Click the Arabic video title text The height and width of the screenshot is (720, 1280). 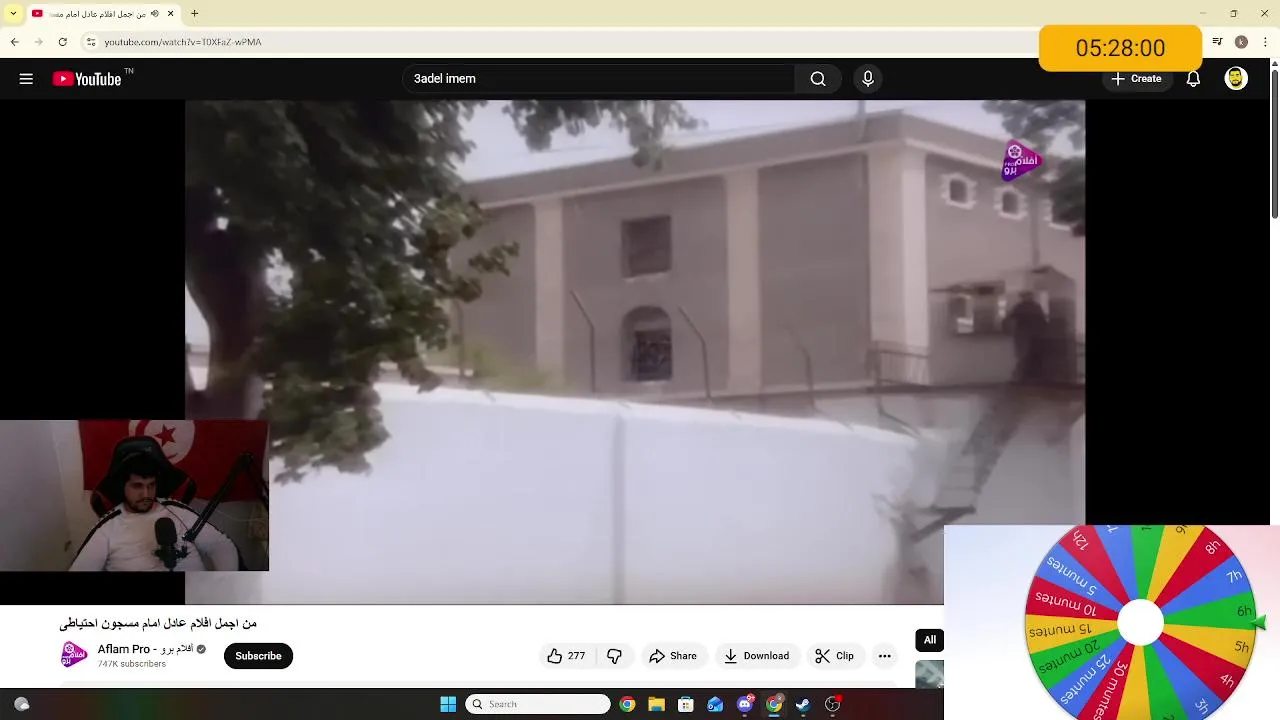pos(158,623)
